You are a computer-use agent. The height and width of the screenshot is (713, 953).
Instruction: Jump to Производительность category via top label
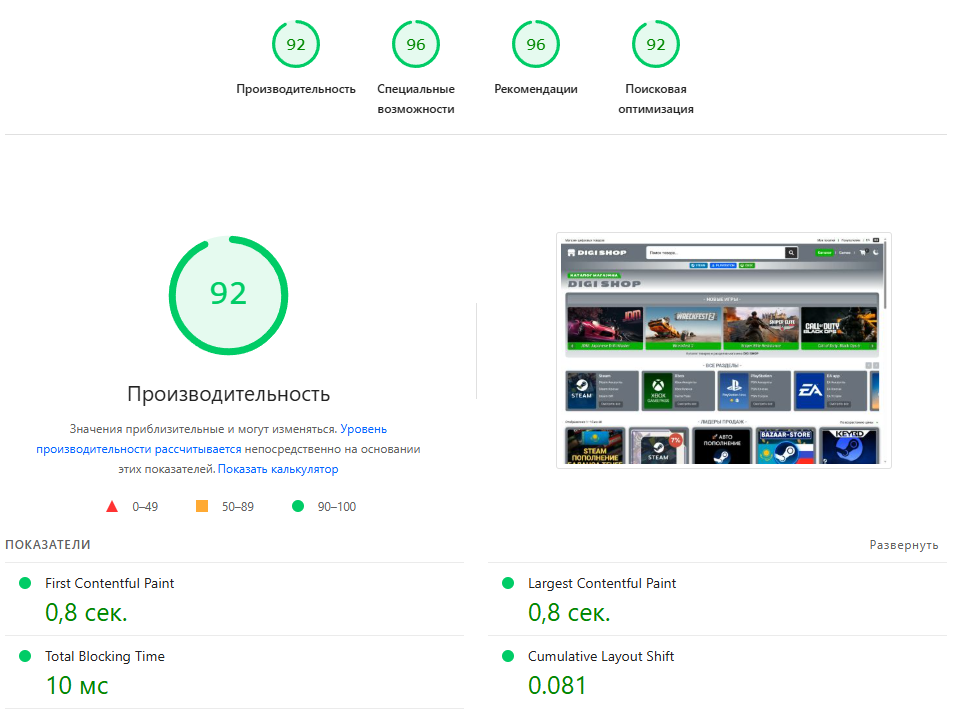[296, 89]
